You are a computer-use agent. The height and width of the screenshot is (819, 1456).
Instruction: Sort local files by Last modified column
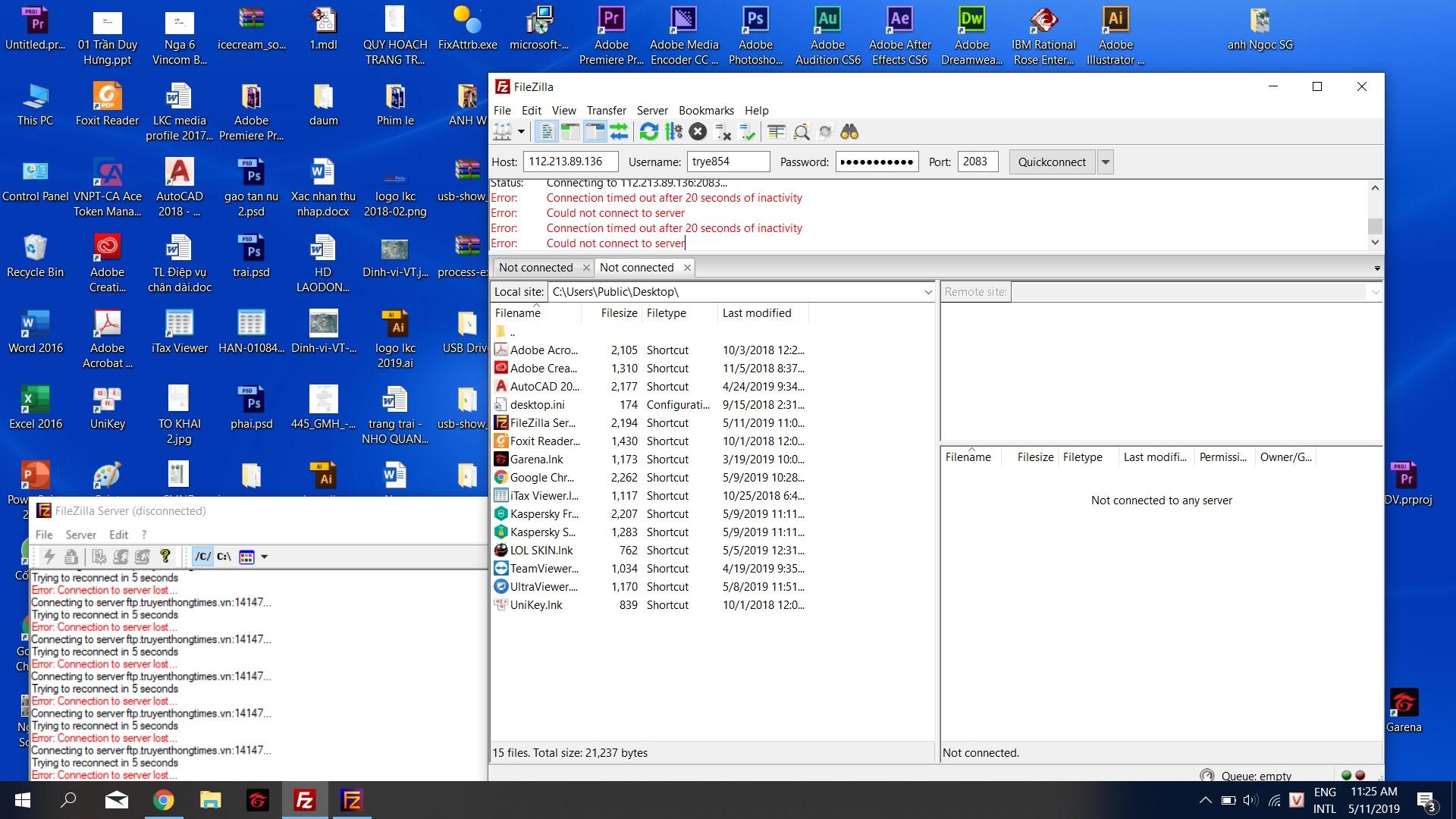point(762,312)
